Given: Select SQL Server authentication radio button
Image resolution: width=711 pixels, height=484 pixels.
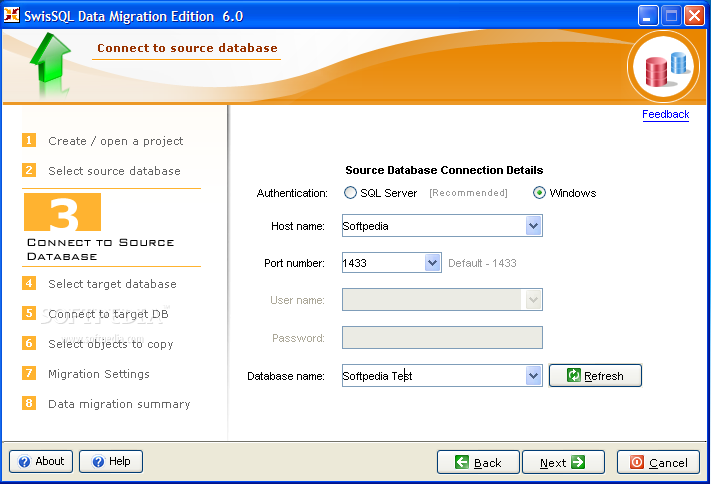Looking at the screenshot, I should pos(350,193).
